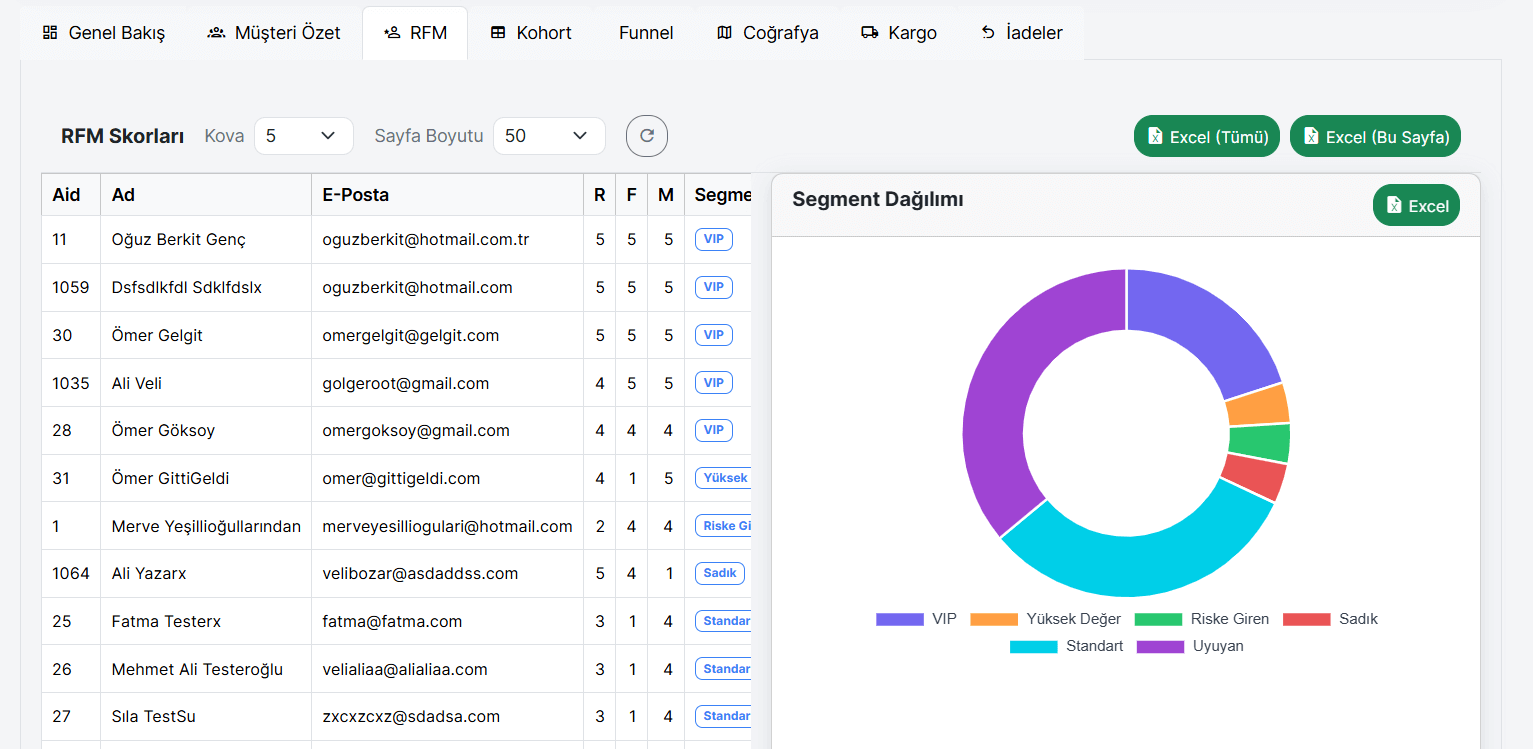
Task: Select email omer@gittigeldi.com
Action: coord(401,478)
